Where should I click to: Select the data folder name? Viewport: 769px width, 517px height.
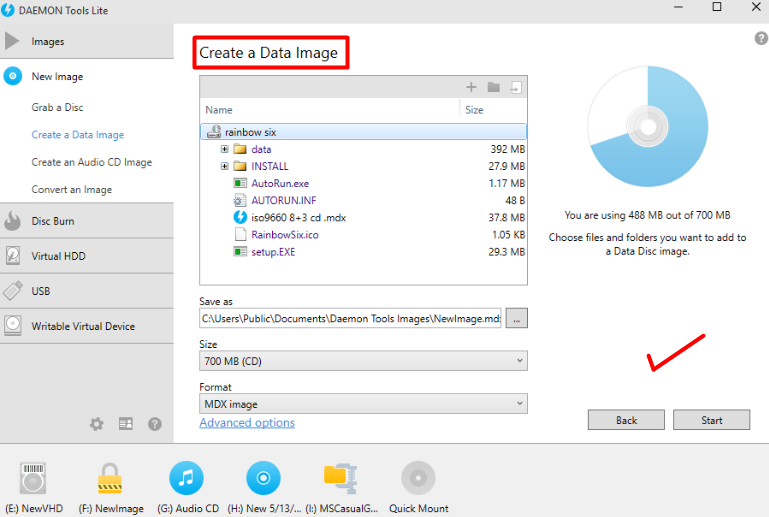tap(261, 149)
